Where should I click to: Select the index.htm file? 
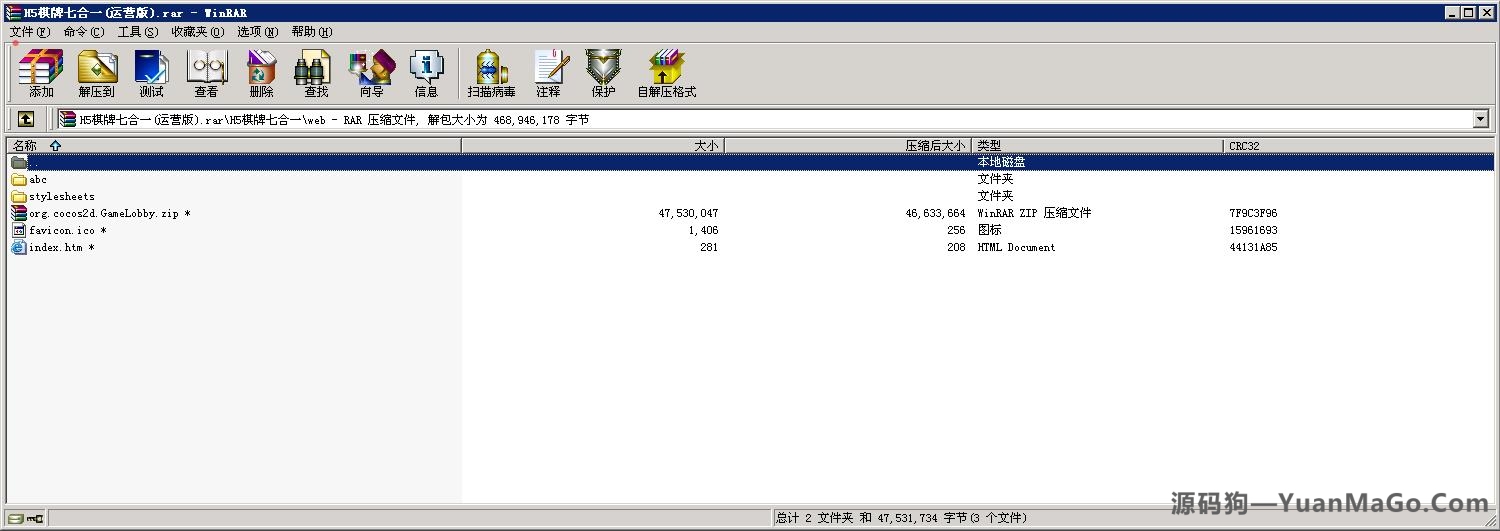pyautogui.click(x=55, y=248)
